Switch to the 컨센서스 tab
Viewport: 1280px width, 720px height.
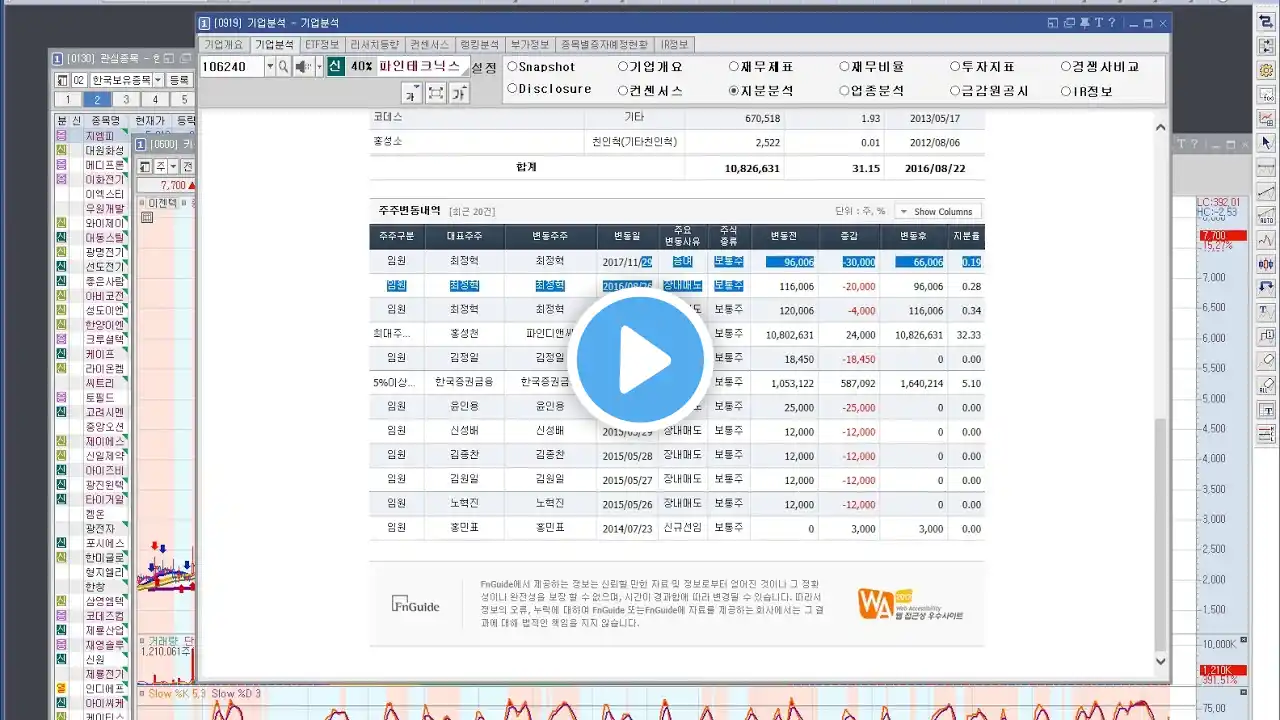[x=430, y=44]
